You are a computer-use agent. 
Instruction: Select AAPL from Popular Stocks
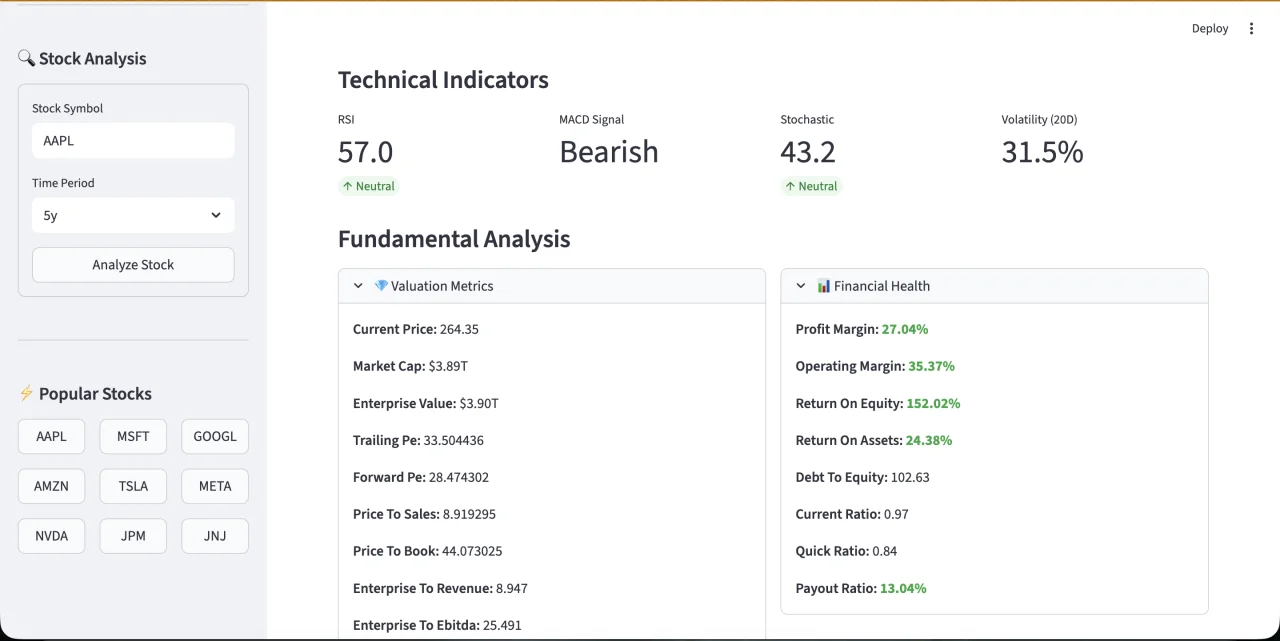[52, 436]
